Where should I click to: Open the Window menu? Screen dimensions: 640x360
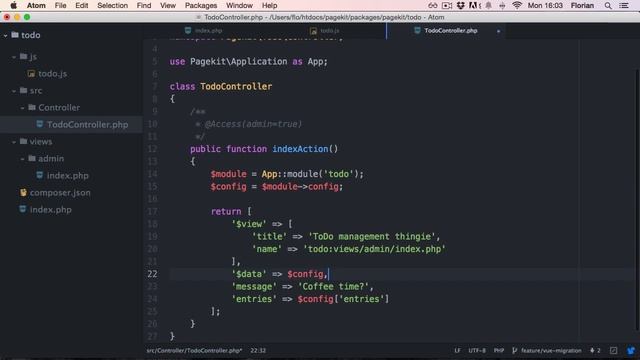(239, 5)
